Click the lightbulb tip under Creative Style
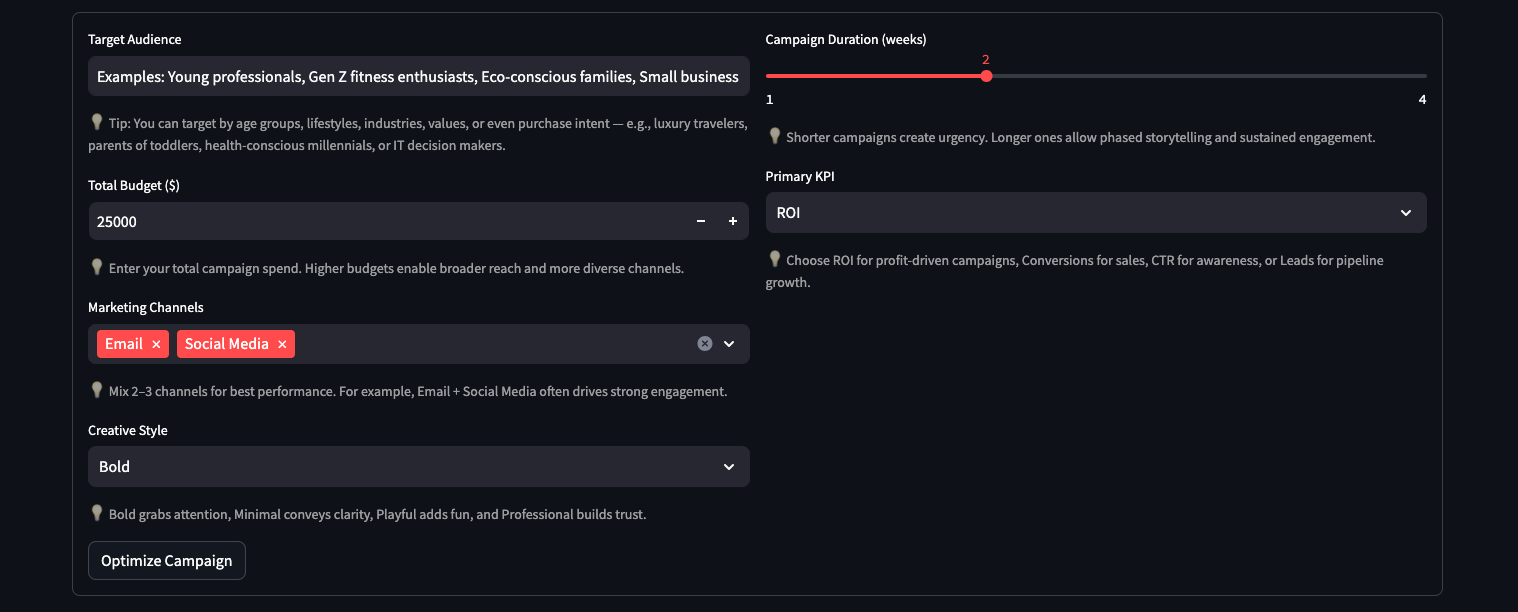 point(97,512)
